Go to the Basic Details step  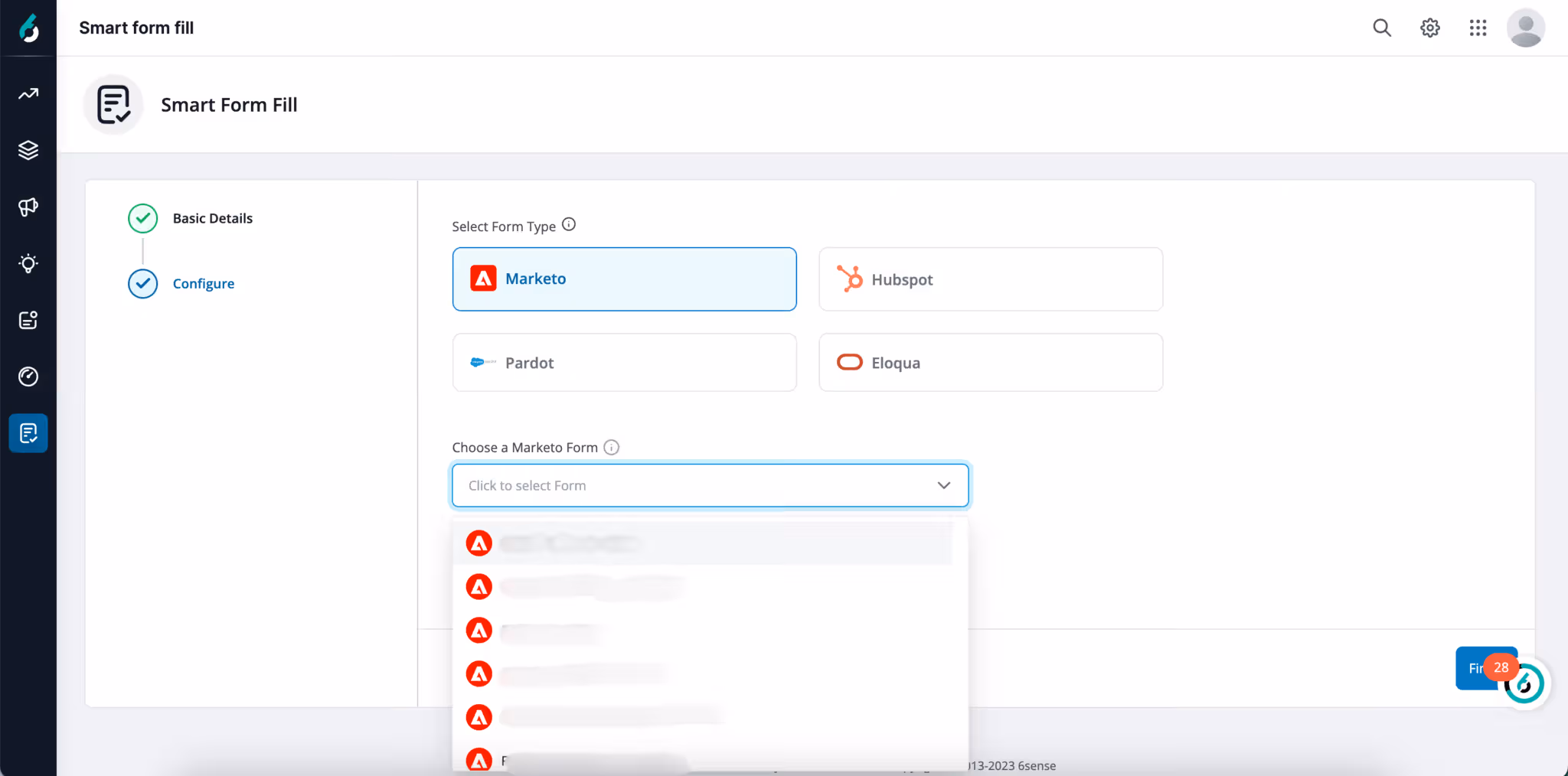pyautogui.click(x=212, y=218)
